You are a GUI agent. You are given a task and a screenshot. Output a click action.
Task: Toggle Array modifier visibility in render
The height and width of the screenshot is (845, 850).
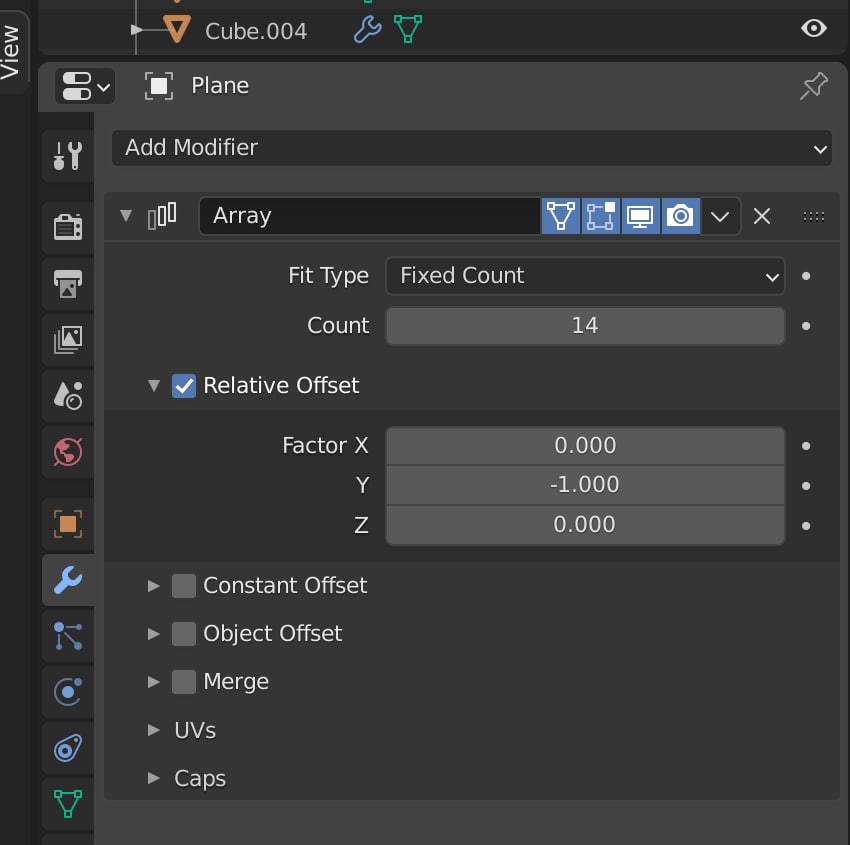(x=680, y=216)
